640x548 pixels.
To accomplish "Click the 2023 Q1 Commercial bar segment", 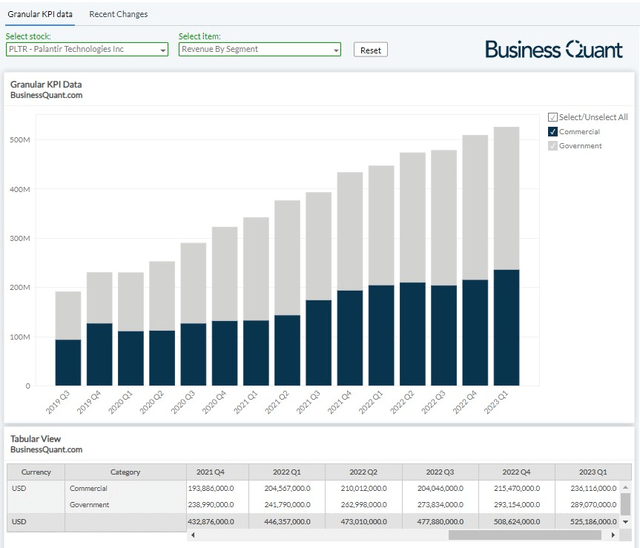I will pyautogui.click(x=507, y=327).
